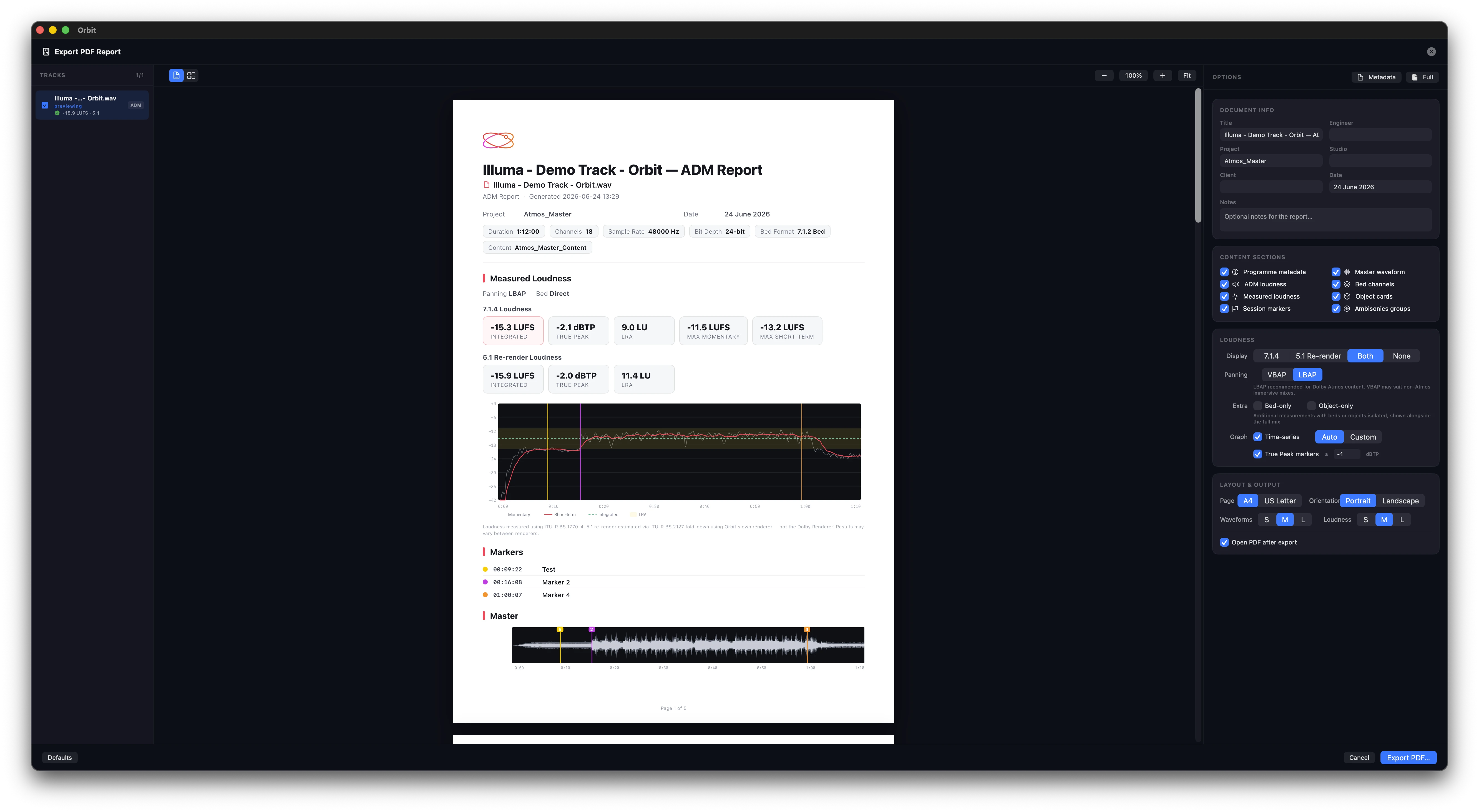
Task: Set Waveforms size to S
Action: pos(1267,520)
